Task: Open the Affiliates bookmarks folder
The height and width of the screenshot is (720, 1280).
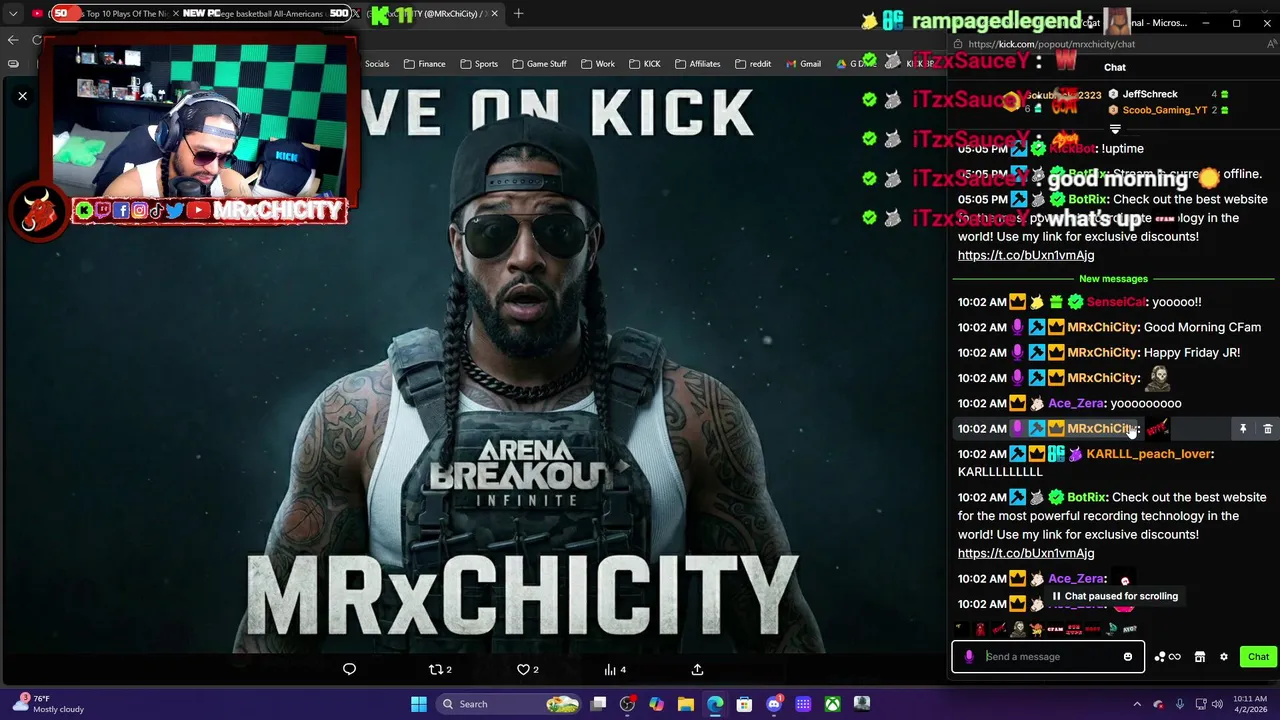Action: point(698,64)
